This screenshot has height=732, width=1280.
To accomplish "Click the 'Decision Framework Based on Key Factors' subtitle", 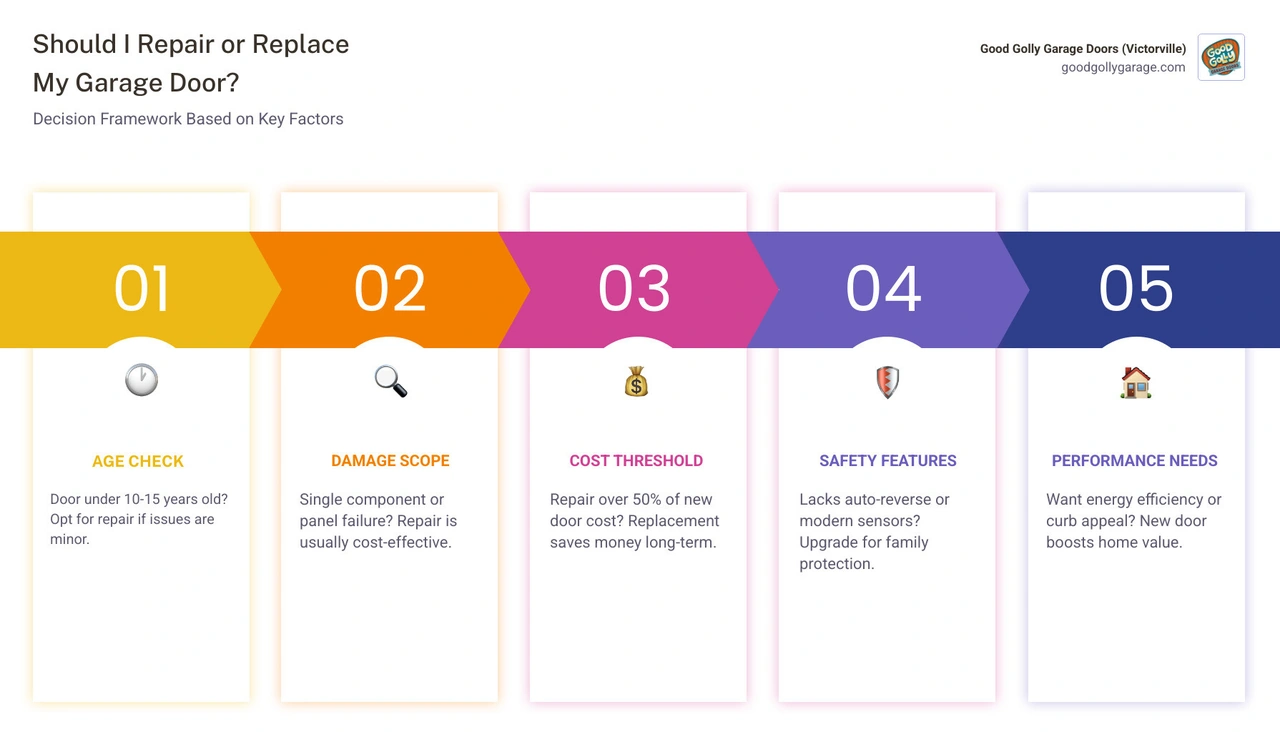I will (188, 118).
